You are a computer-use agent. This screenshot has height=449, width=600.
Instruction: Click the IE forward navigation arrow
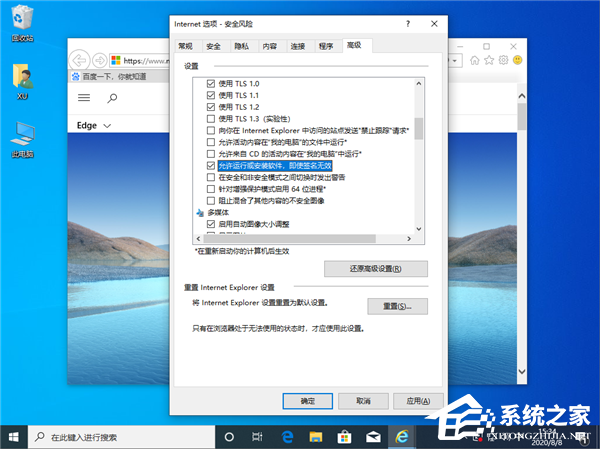click(x=99, y=60)
